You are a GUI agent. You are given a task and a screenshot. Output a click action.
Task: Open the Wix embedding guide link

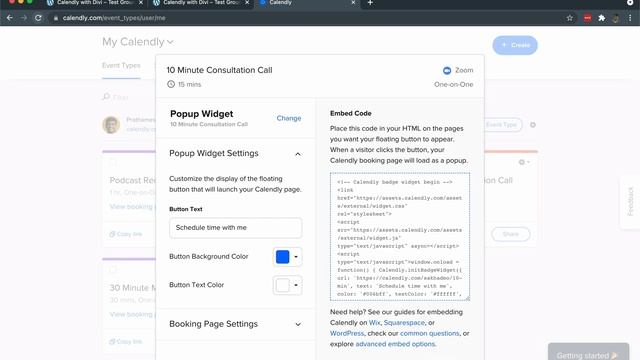click(x=374, y=322)
